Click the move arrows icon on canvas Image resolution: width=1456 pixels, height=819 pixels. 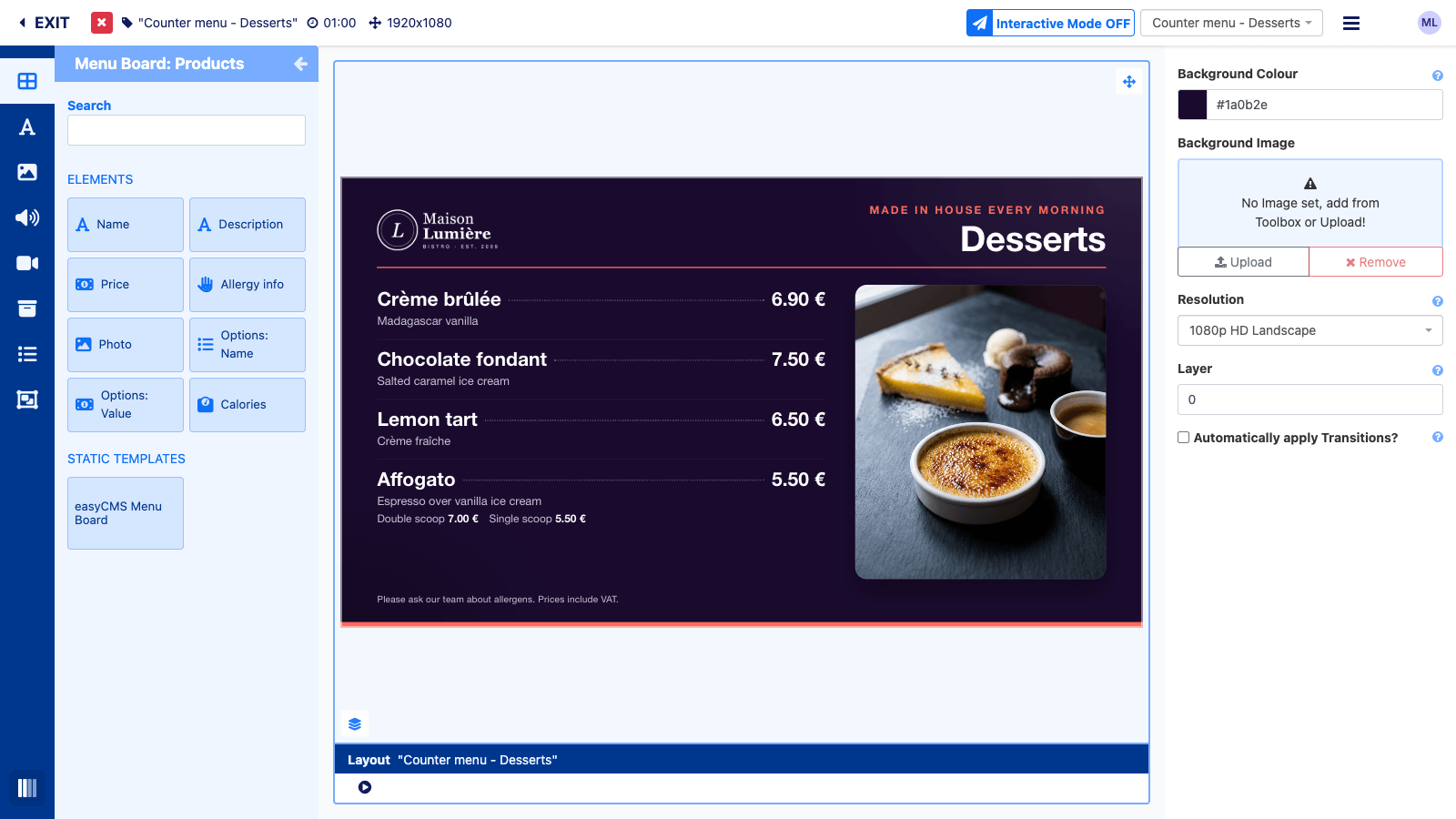(1129, 82)
